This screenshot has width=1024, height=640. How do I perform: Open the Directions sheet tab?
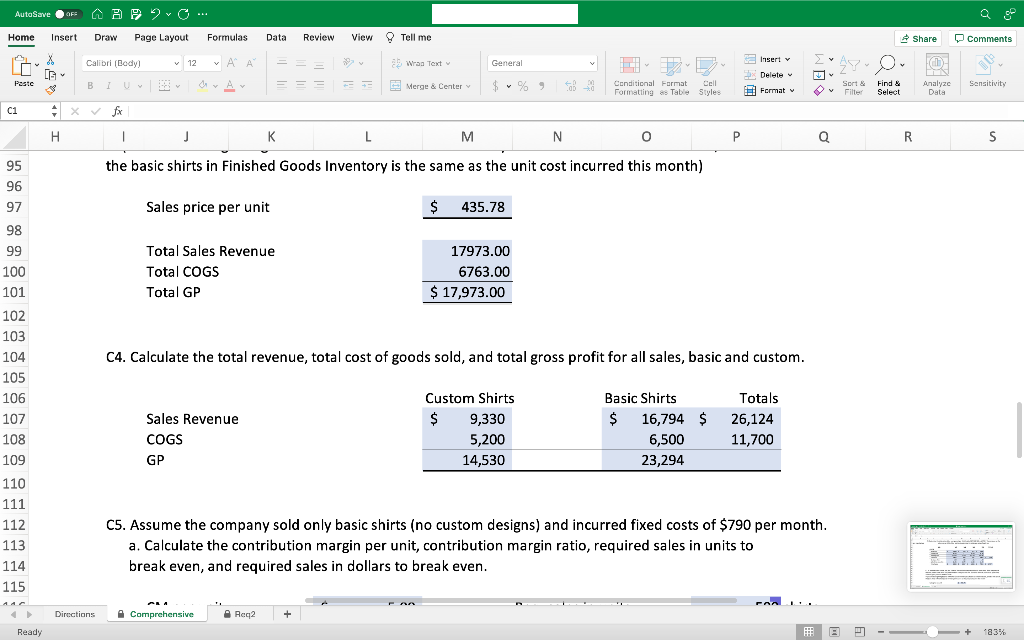pyautogui.click(x=75, y=614)
